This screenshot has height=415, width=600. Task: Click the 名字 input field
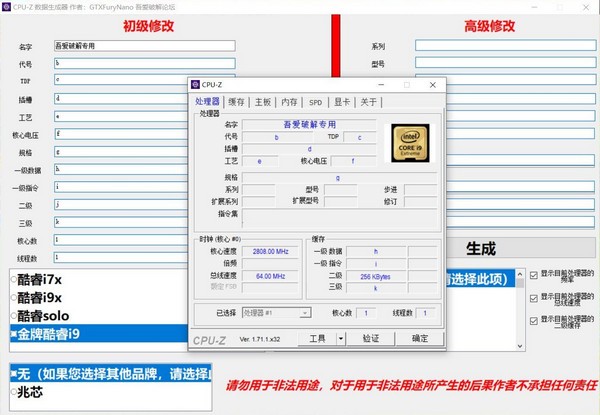point(145,46)
